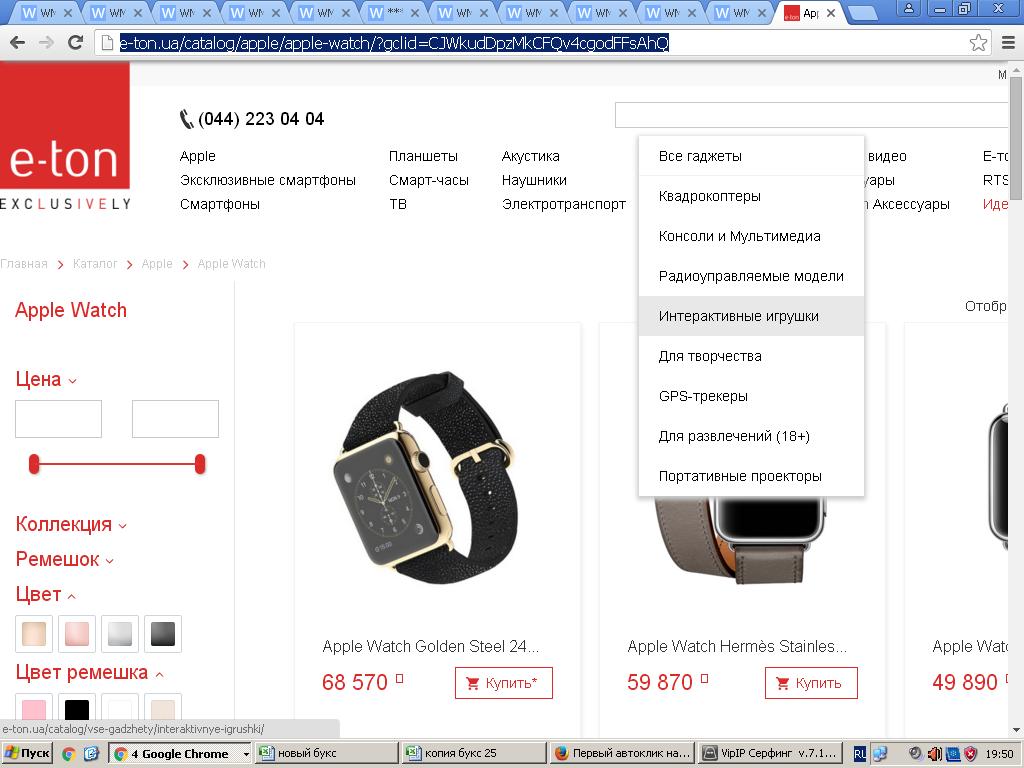Switch to the '4 Google Chrome' taskbar group

point(180,753)
